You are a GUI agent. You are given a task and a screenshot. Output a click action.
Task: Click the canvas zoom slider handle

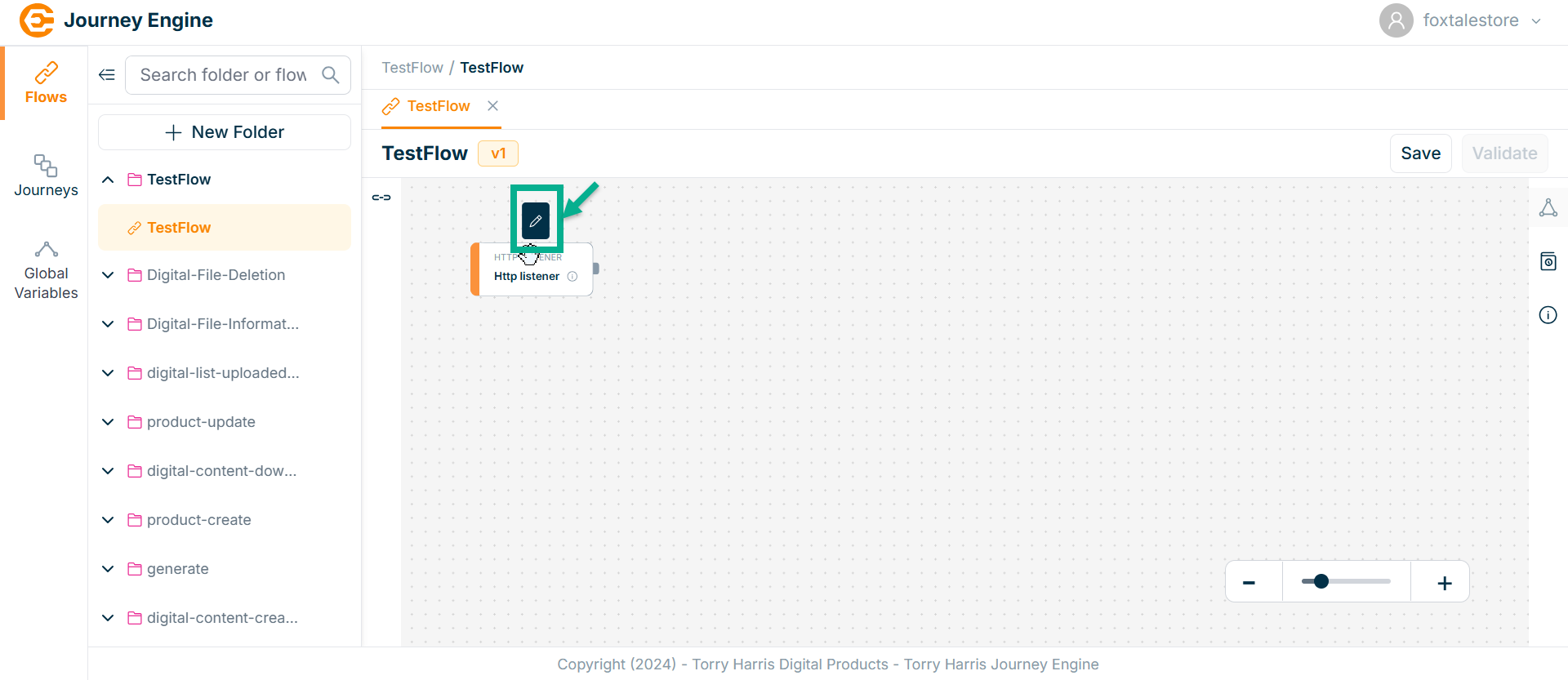click(1321, 581)
